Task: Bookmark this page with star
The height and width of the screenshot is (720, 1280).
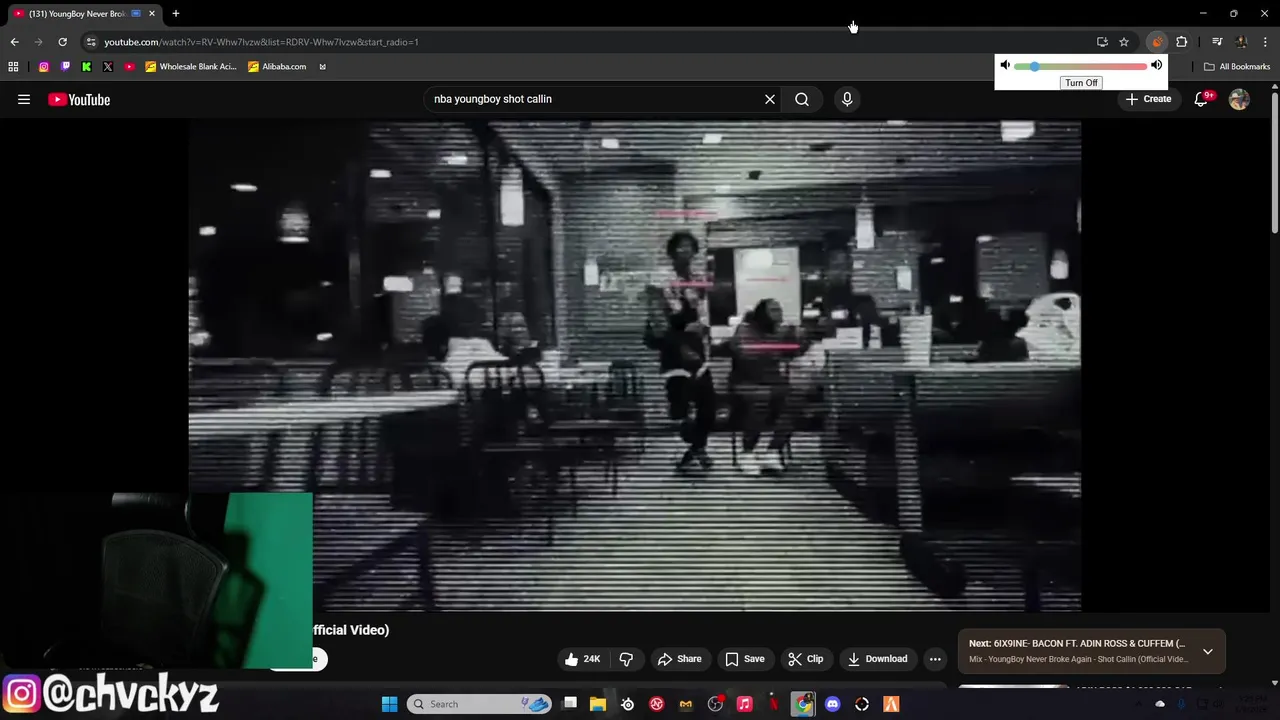Action: click(x=1124, y=42)
